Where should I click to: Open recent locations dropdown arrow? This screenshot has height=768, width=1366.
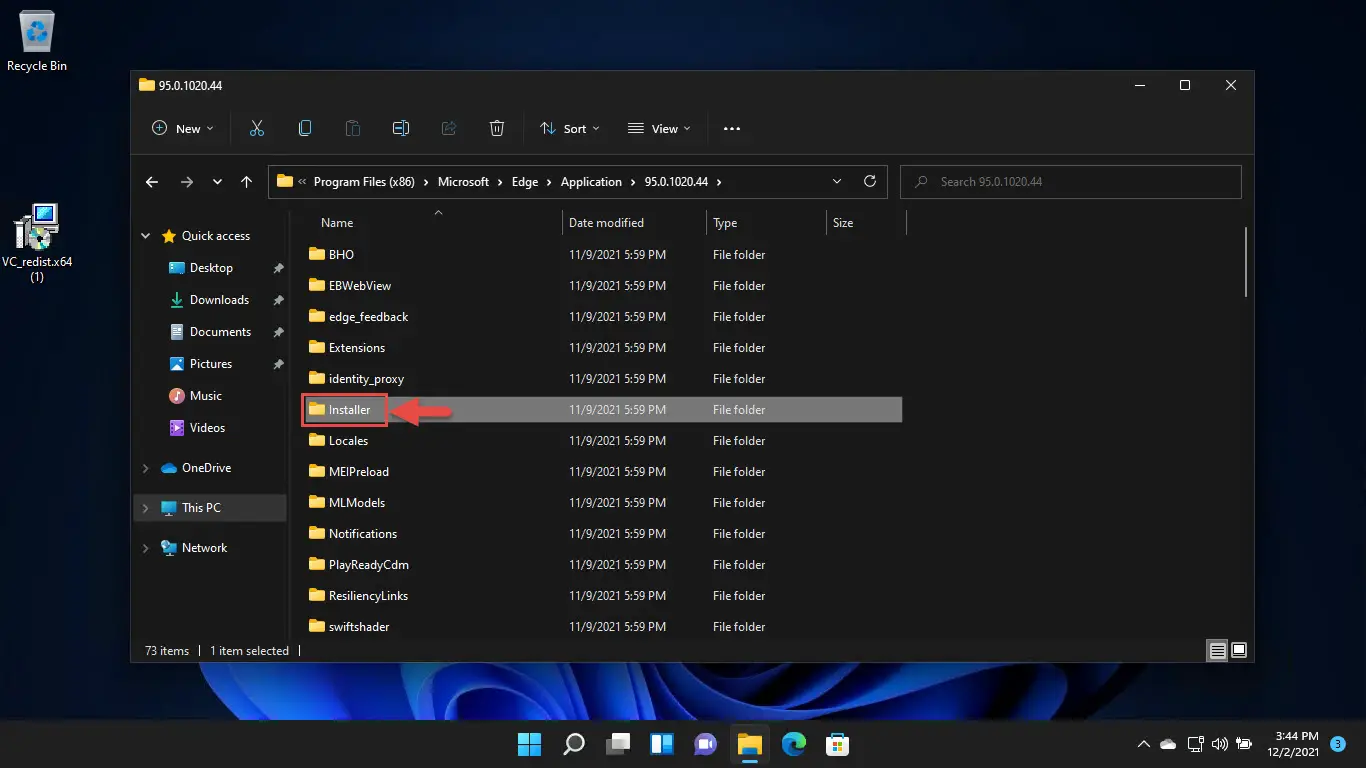pos(217,182)
